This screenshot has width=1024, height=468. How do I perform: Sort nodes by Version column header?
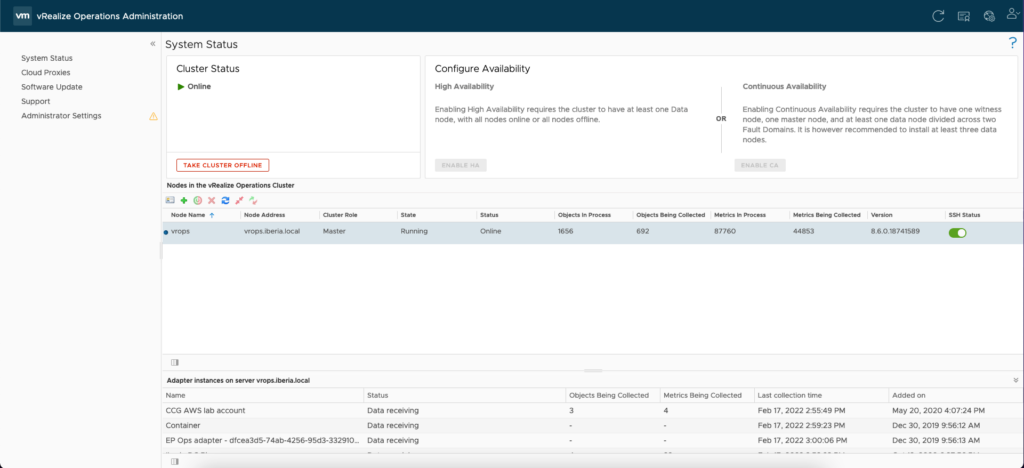click(x=882, y=215)
